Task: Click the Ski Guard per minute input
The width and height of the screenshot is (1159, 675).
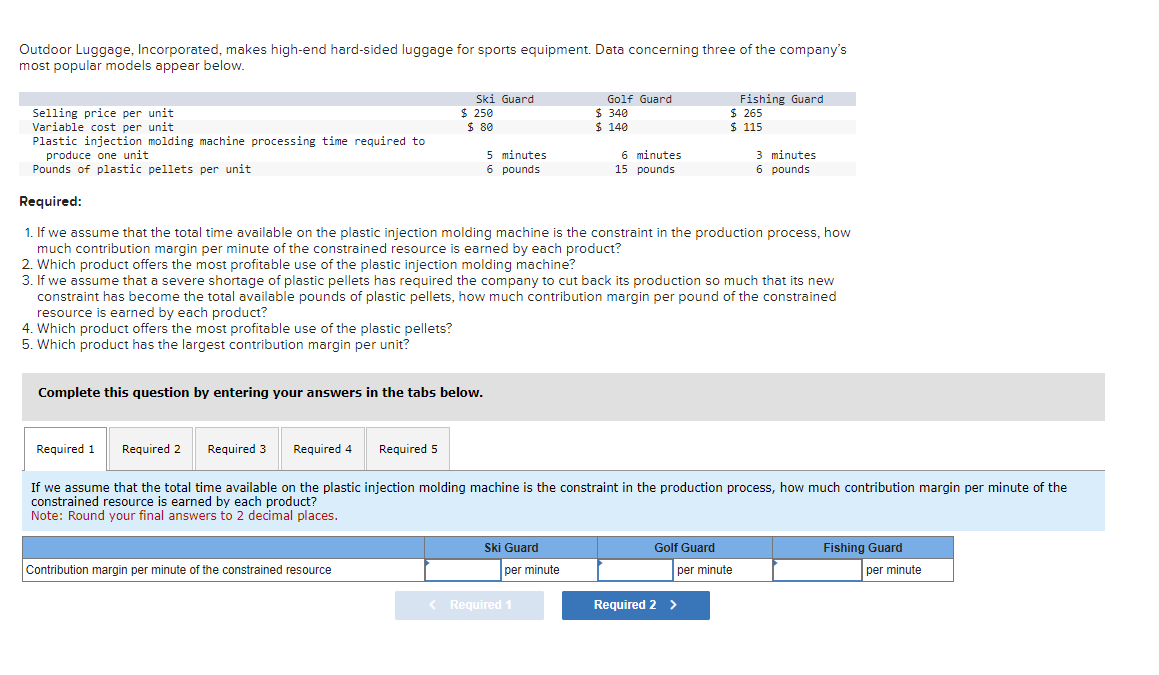Action: 463,570
